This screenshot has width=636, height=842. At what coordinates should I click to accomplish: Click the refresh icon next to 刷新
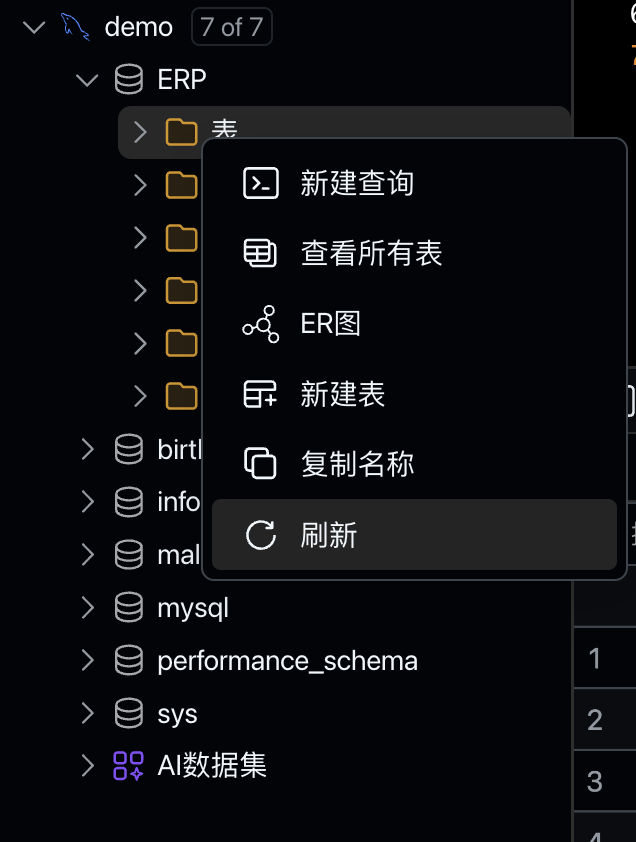259,534
